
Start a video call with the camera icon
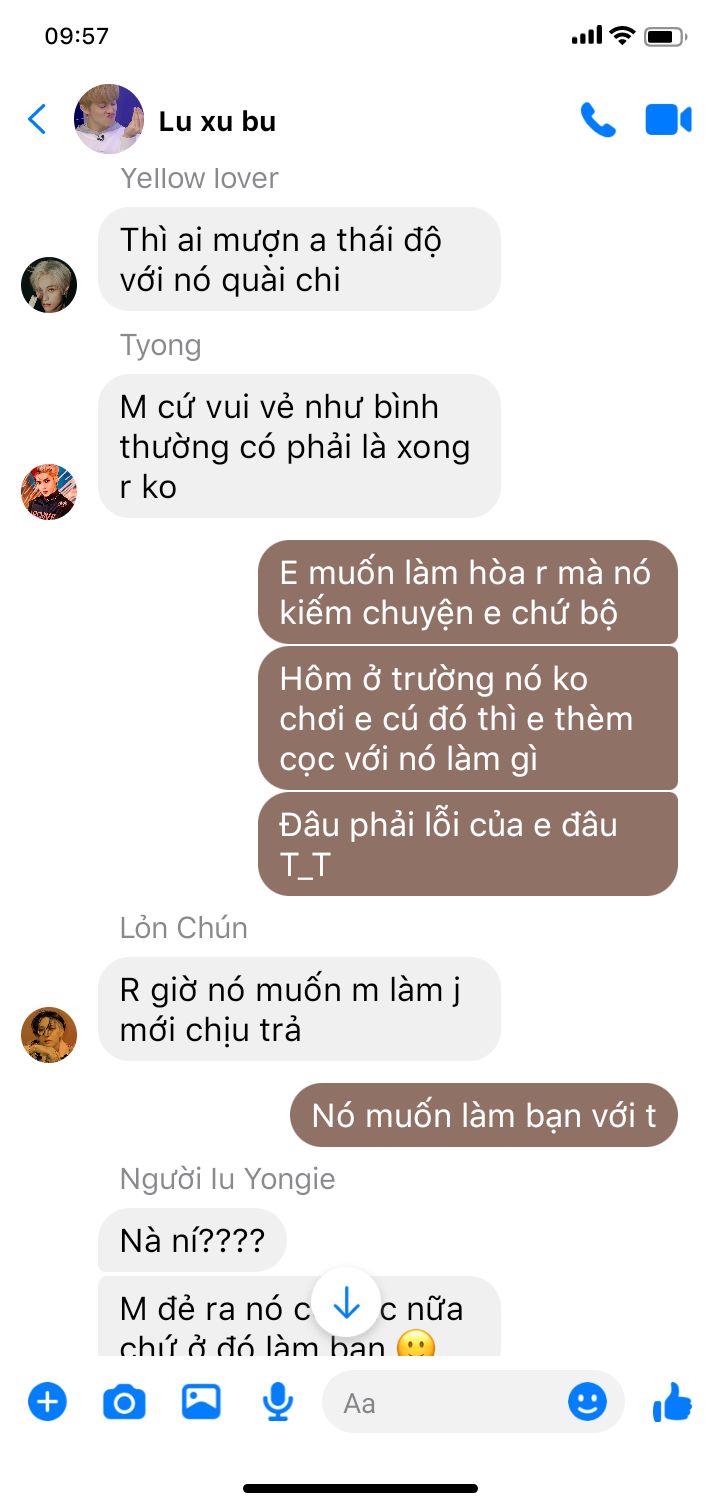(668, 120)
